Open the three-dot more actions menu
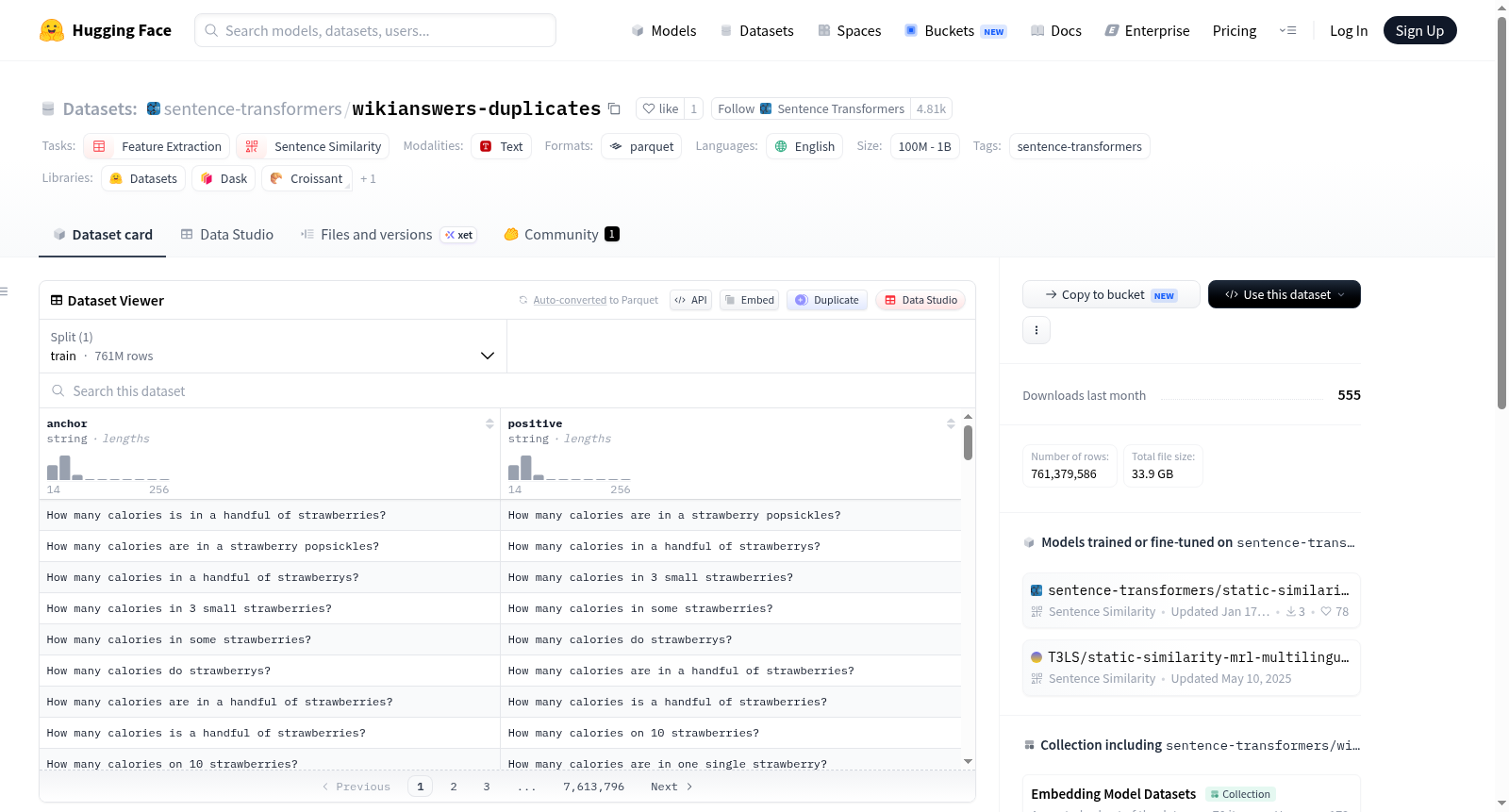1509x812 pixels. 1036,330
